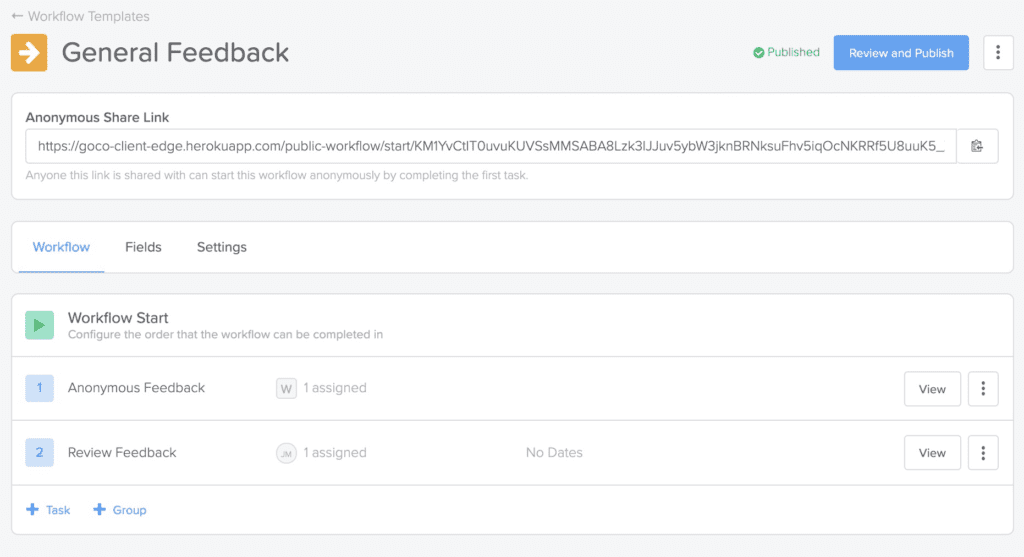Open more options for Anonymous Feedback task

pos(983,389)
